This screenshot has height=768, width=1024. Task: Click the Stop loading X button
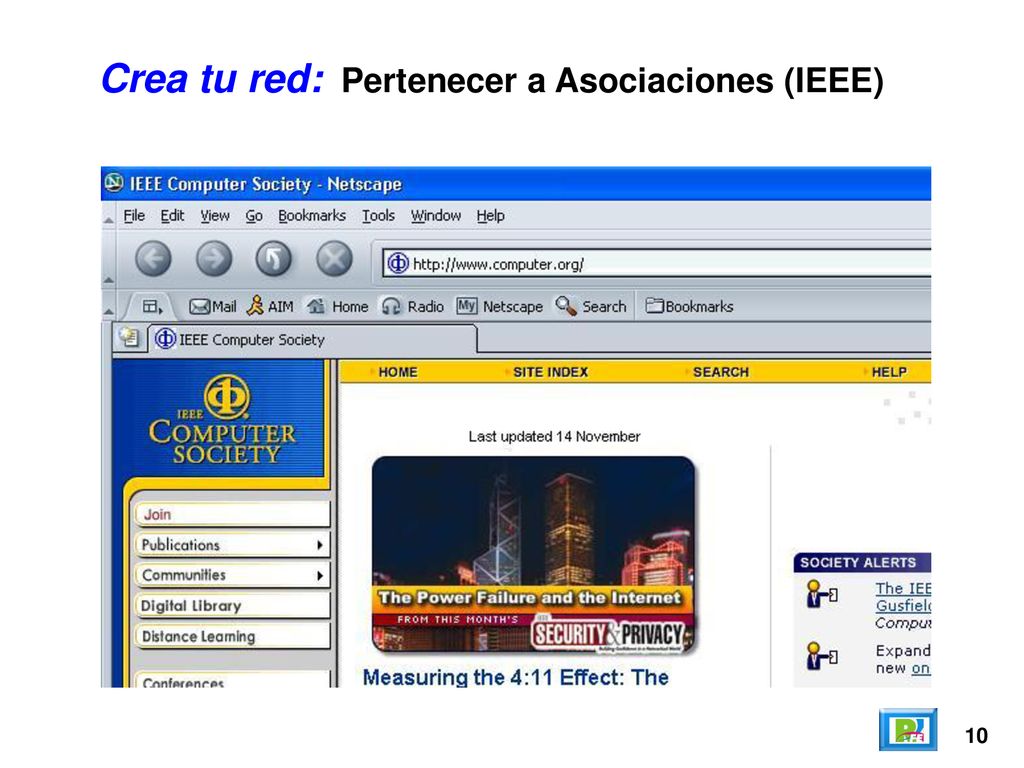334,259
